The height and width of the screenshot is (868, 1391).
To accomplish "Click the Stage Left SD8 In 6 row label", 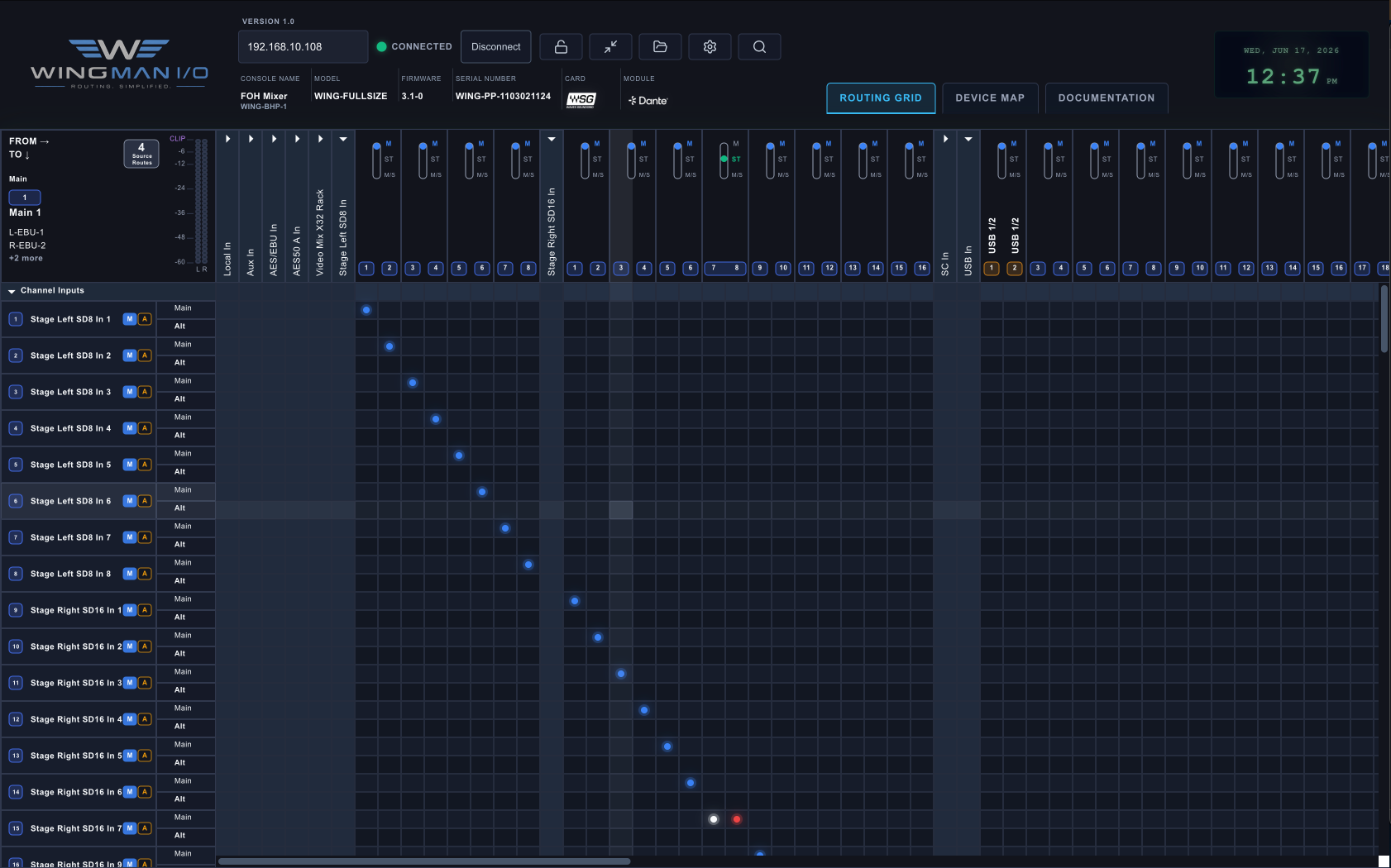I will coord(70,501).
